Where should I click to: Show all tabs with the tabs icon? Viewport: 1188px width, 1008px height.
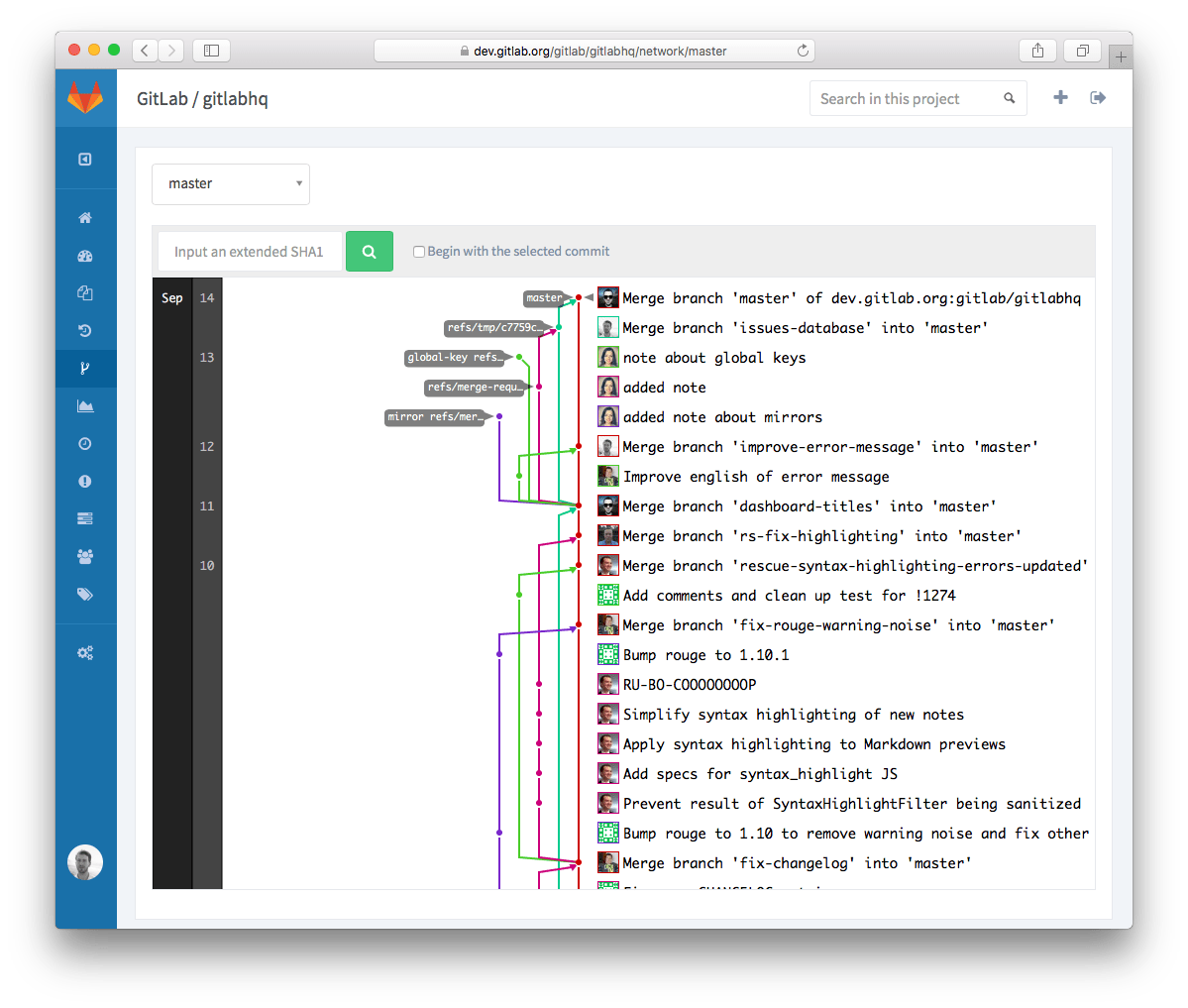tap(1083, 51)
